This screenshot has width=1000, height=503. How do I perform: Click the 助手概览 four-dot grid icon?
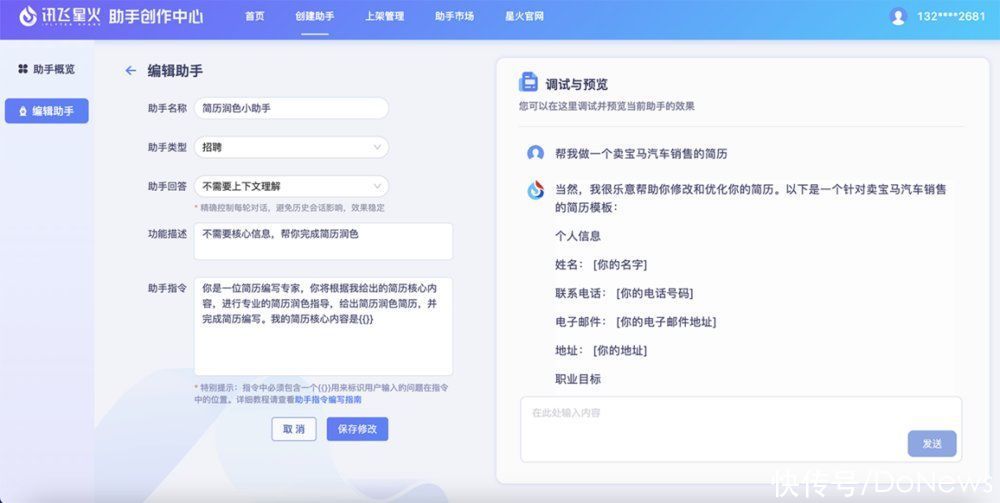[23, 69]
